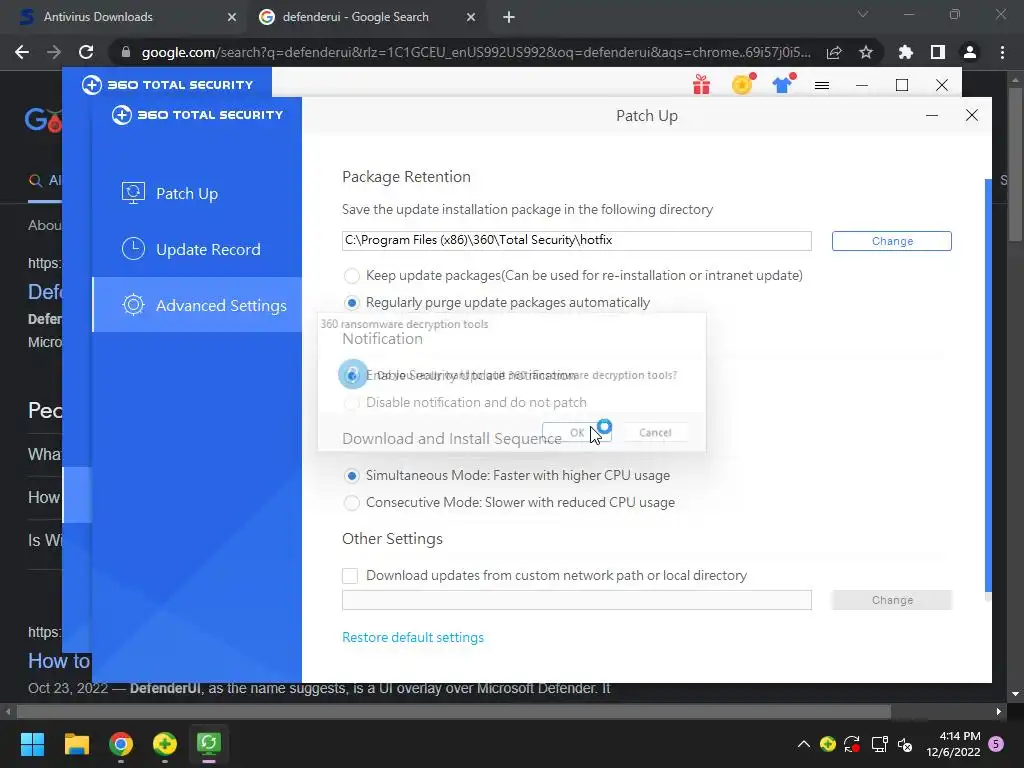
Task: Click Chrome horizontal scrollbar
Action: 454,711
